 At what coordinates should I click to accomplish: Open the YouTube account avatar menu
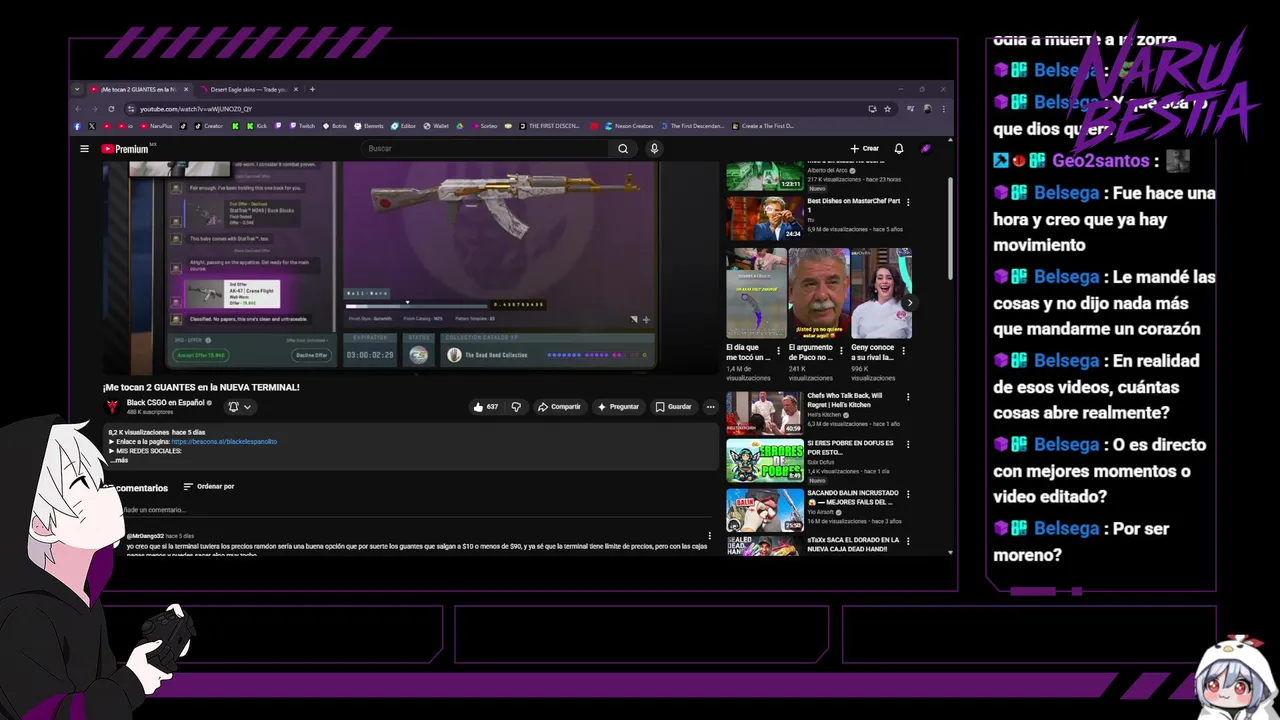click(926, 149)
